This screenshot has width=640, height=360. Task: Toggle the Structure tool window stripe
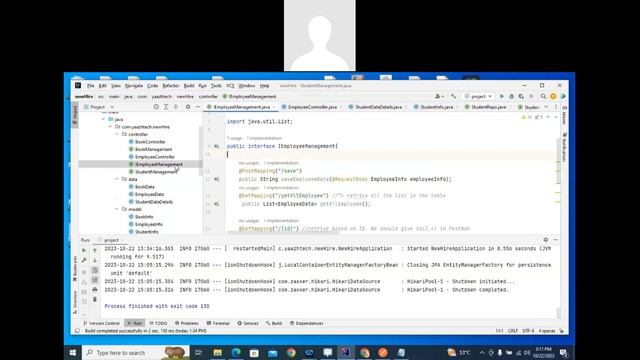[x=75, y=302]
